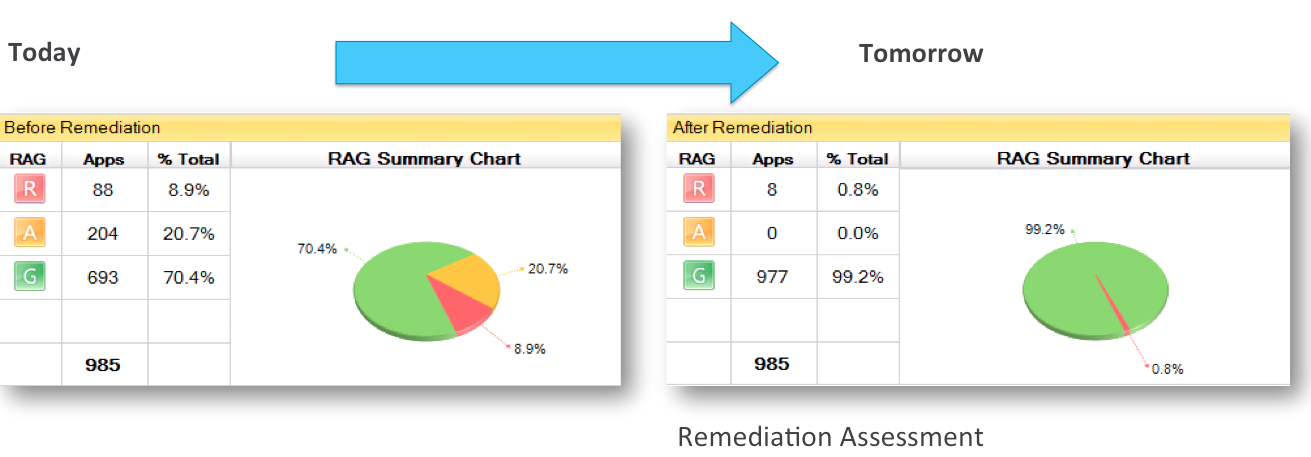Click the red R icon in After Remediation
Viewport: 1311px width, 457px height.
(x=698, y=188)
